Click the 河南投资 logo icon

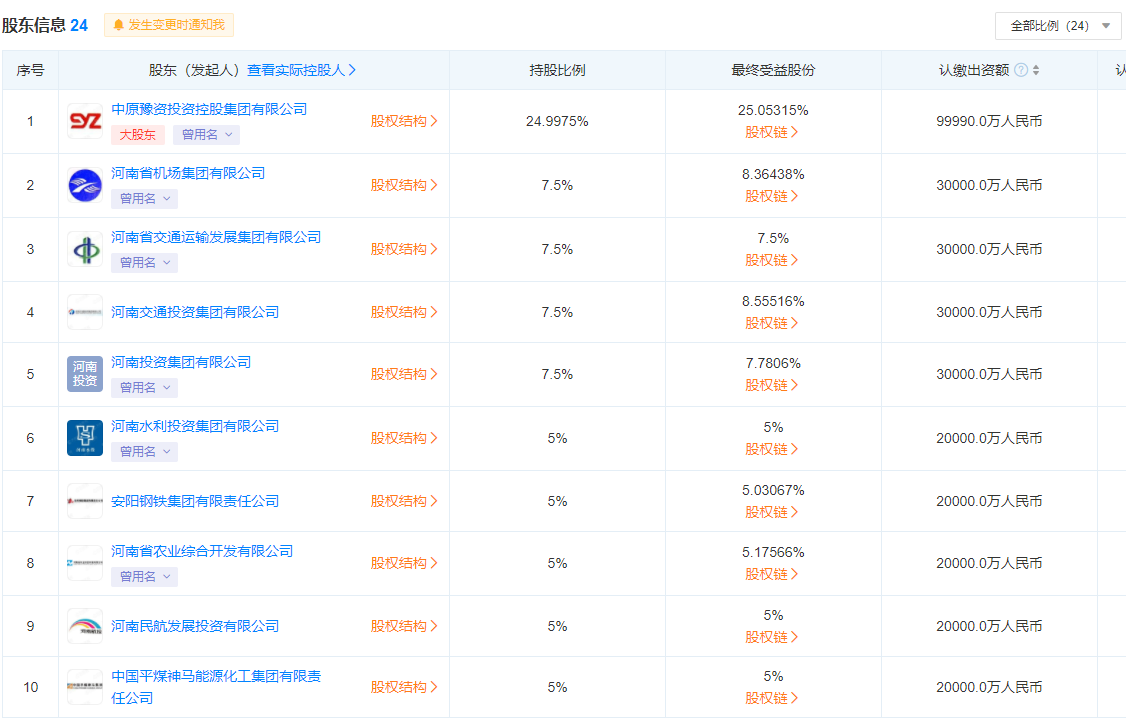[85, 374]
